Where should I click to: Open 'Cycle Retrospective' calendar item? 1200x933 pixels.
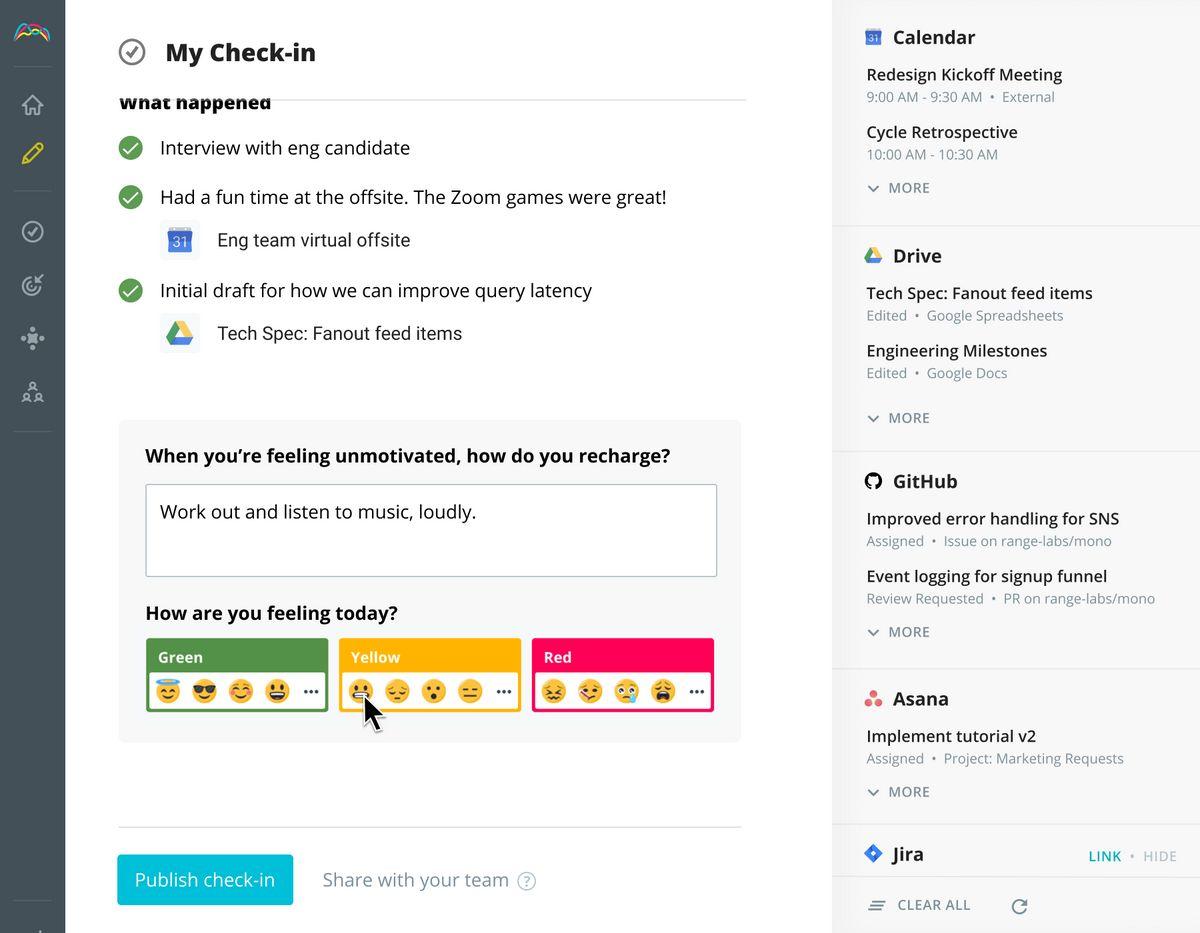(941, 132)
